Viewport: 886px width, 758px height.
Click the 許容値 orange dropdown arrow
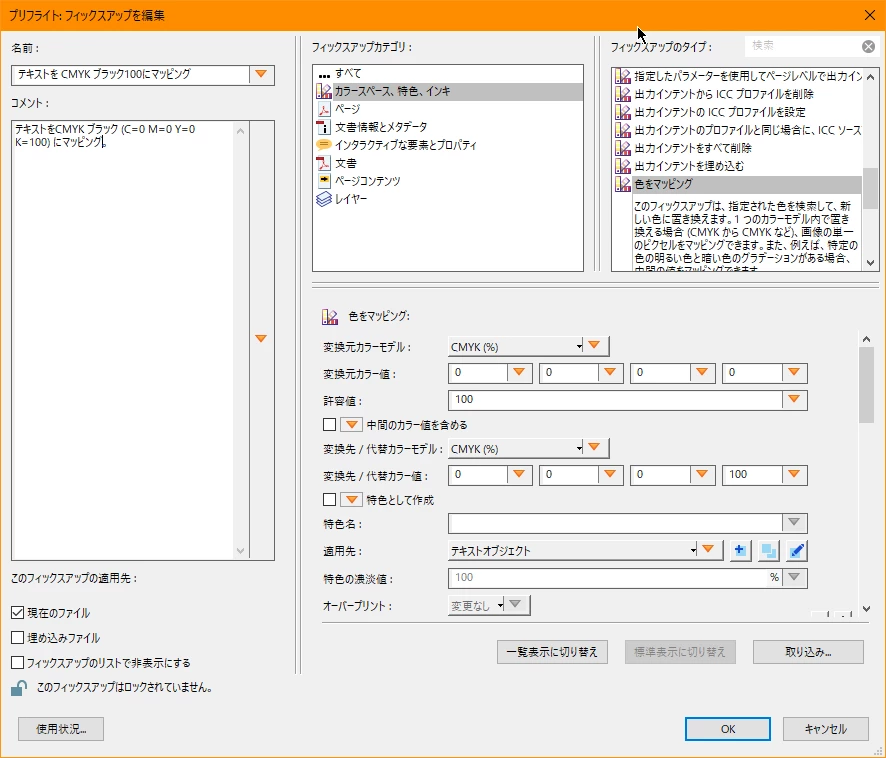(794, 400)
